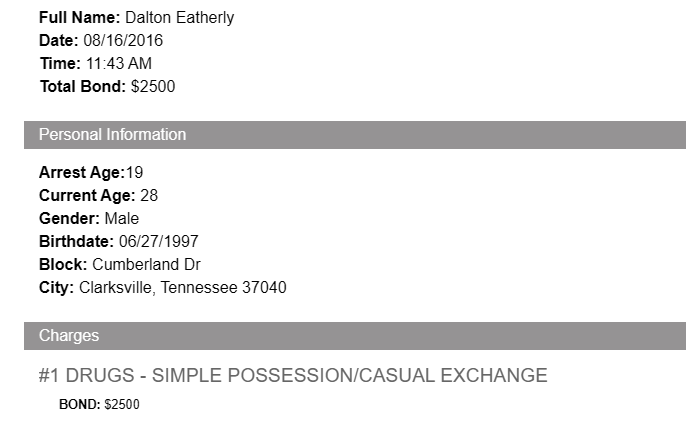Select the date 08/16/2016
690x444 pixels.
[123, 41]
